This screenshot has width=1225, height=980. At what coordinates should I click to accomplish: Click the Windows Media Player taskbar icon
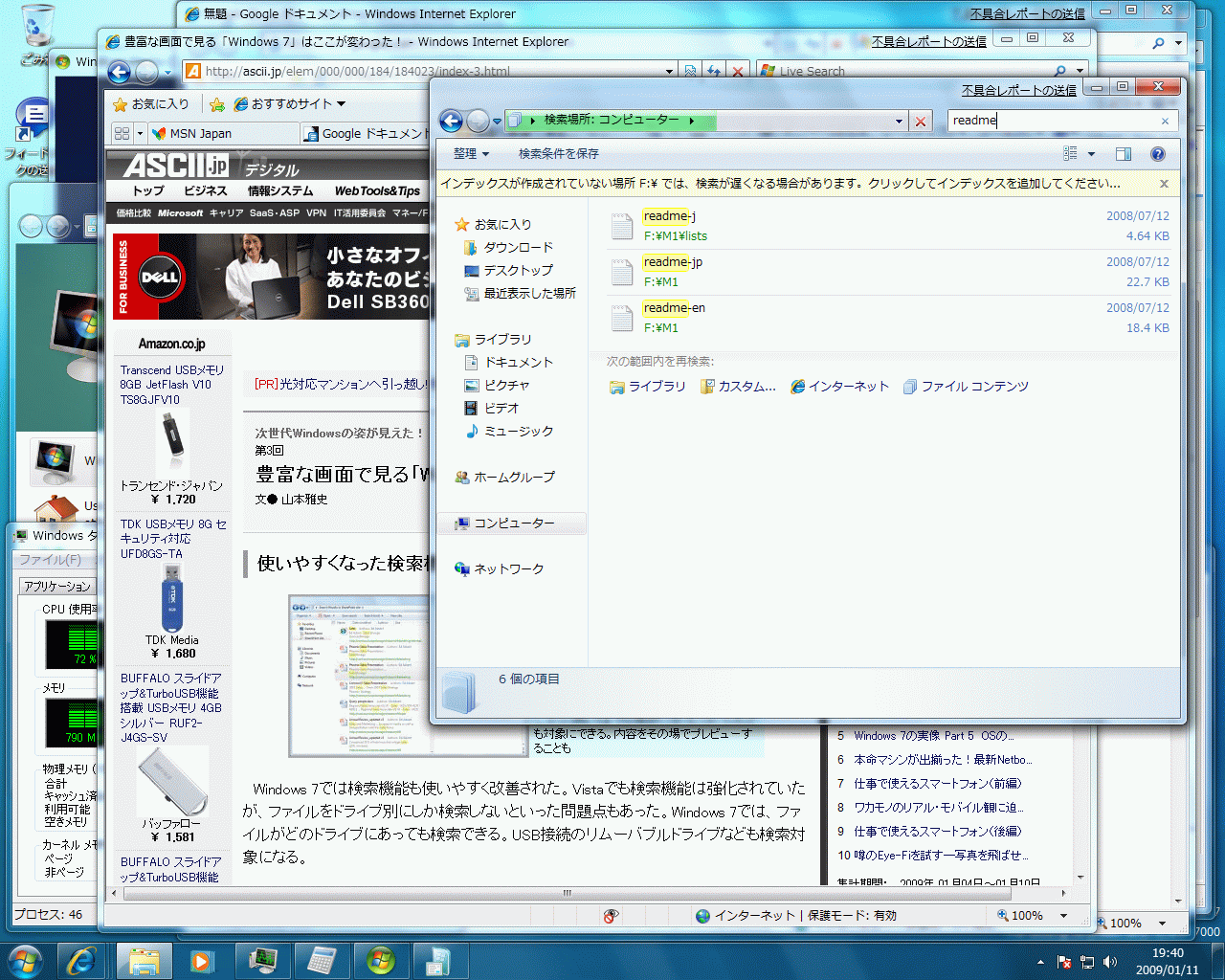click(x=201, y=961)
